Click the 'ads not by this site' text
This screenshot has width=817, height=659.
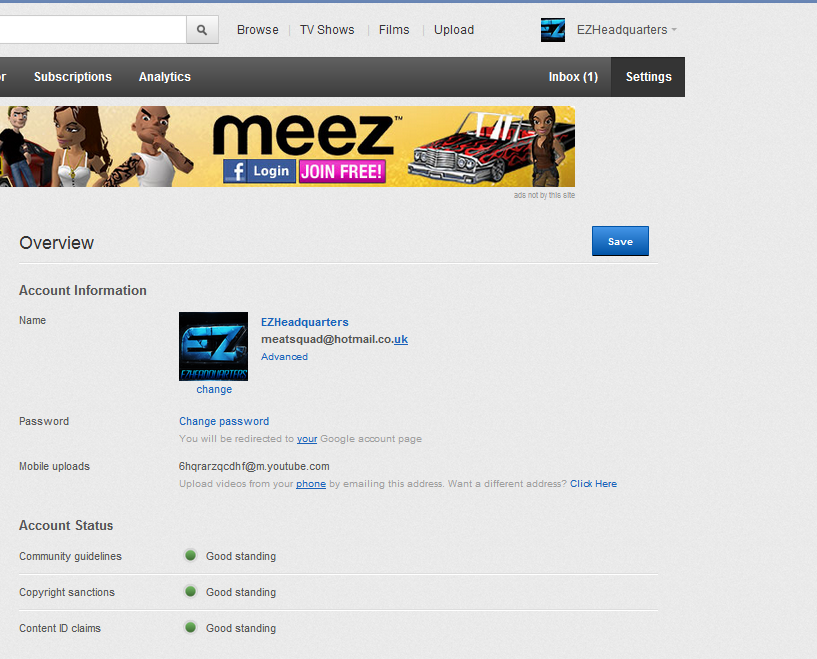tap(544, 195)
